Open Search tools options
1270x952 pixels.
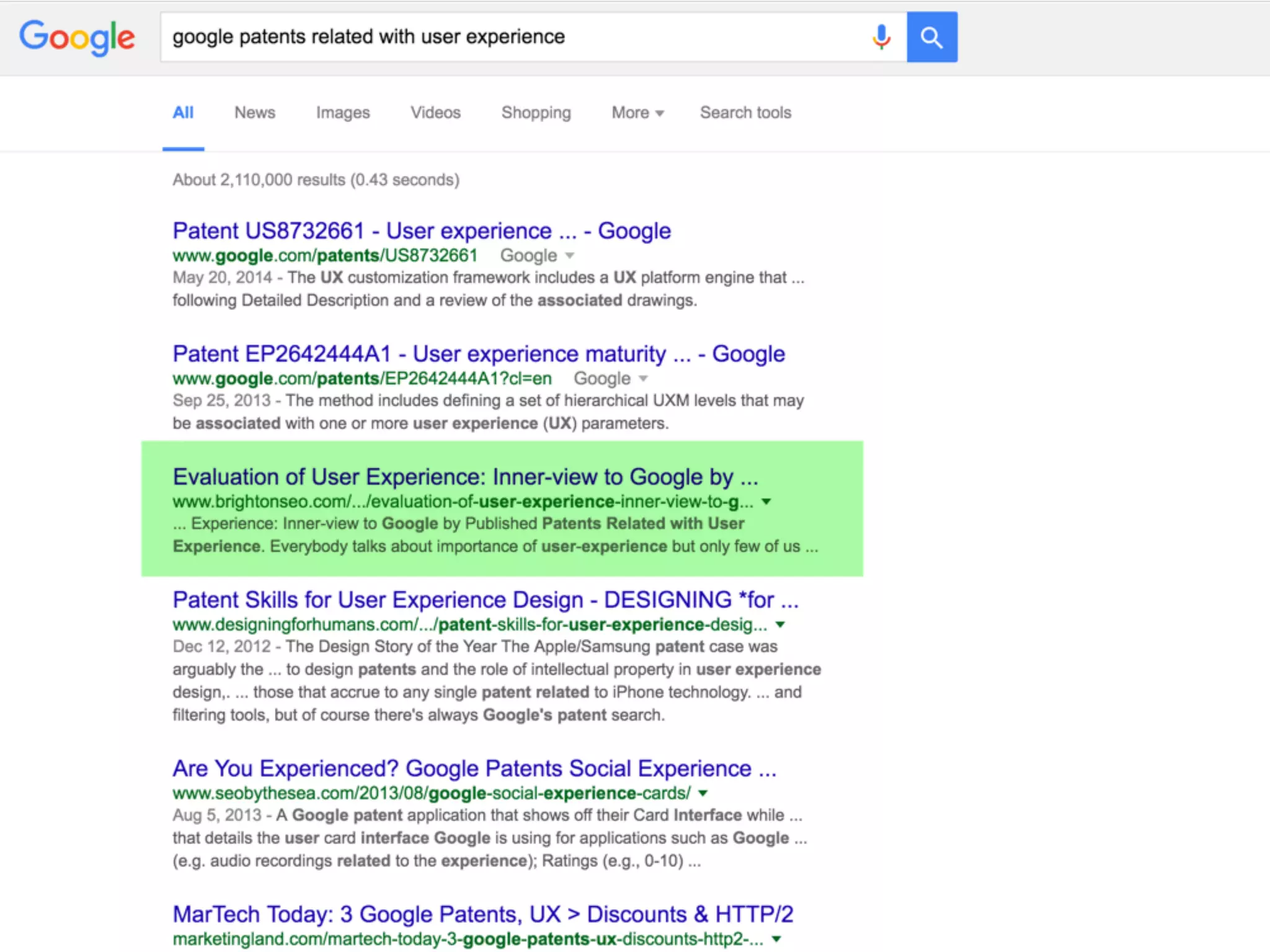[x=745, y=113]
